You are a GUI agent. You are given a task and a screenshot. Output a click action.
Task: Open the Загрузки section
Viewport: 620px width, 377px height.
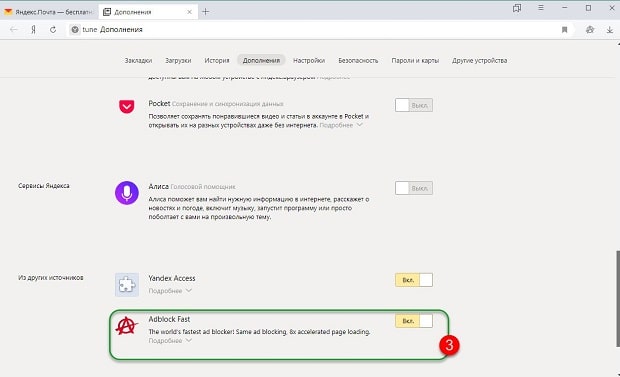178,61
